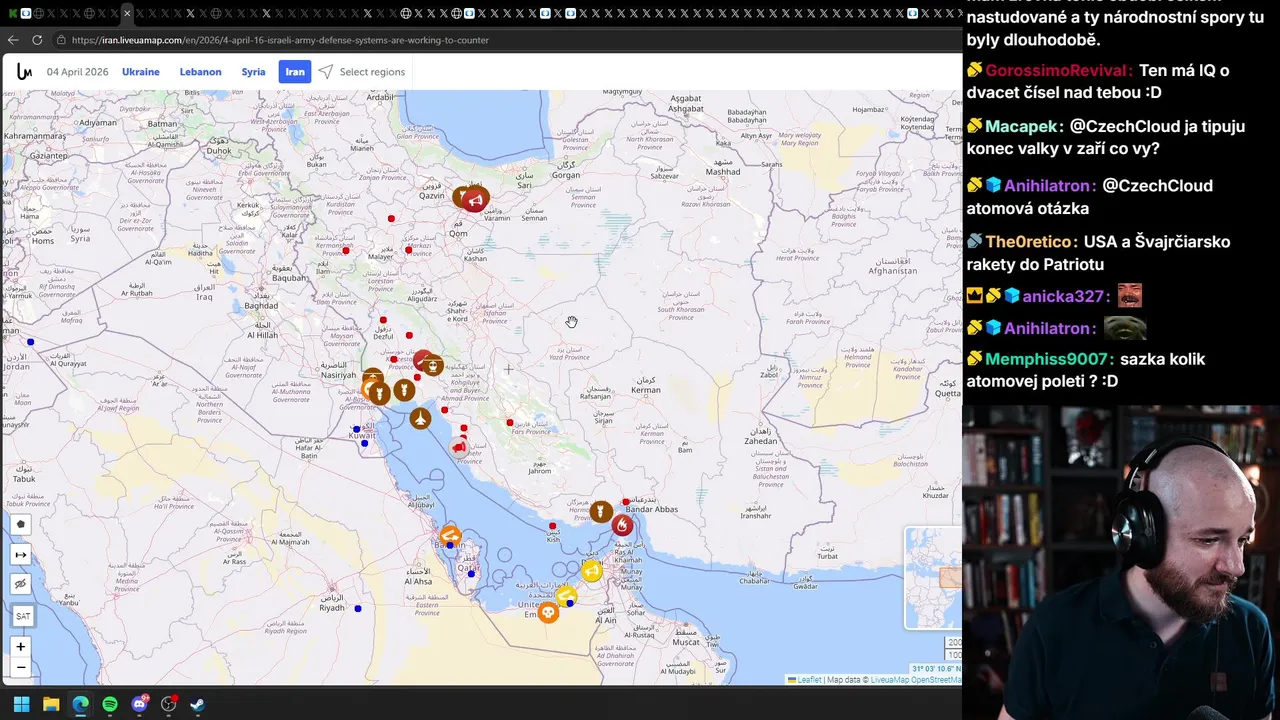Zoom in with the plus button
Screen dimensions: 1280x720
[21, 647]
